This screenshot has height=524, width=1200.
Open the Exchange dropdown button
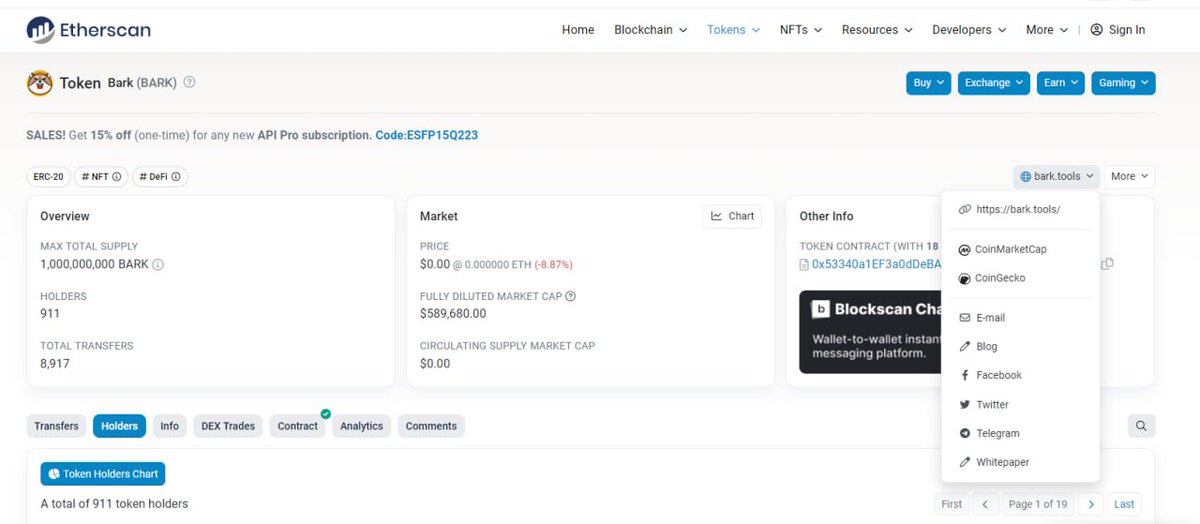click(994, 83)
